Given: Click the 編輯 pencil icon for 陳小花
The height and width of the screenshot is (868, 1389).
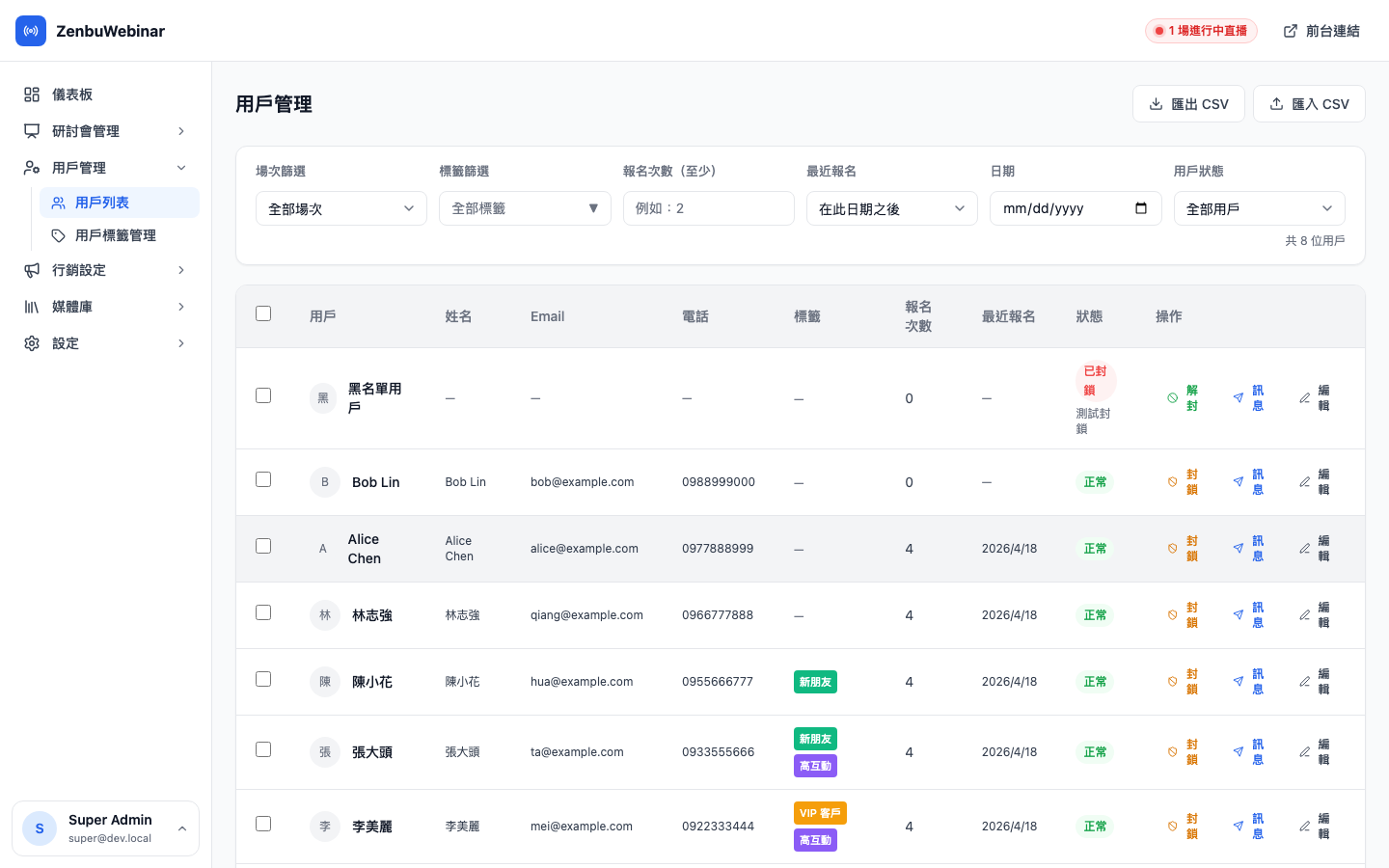Looking at the screenshot, I should (x=1304, y=681).
